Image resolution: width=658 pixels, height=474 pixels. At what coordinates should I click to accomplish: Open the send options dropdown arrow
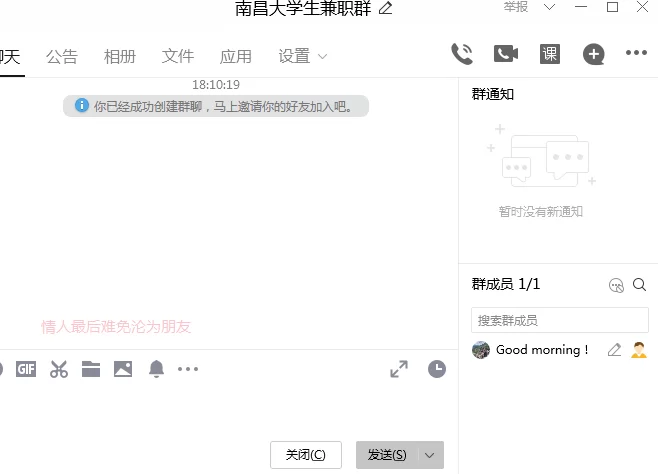tap(430, 455)
